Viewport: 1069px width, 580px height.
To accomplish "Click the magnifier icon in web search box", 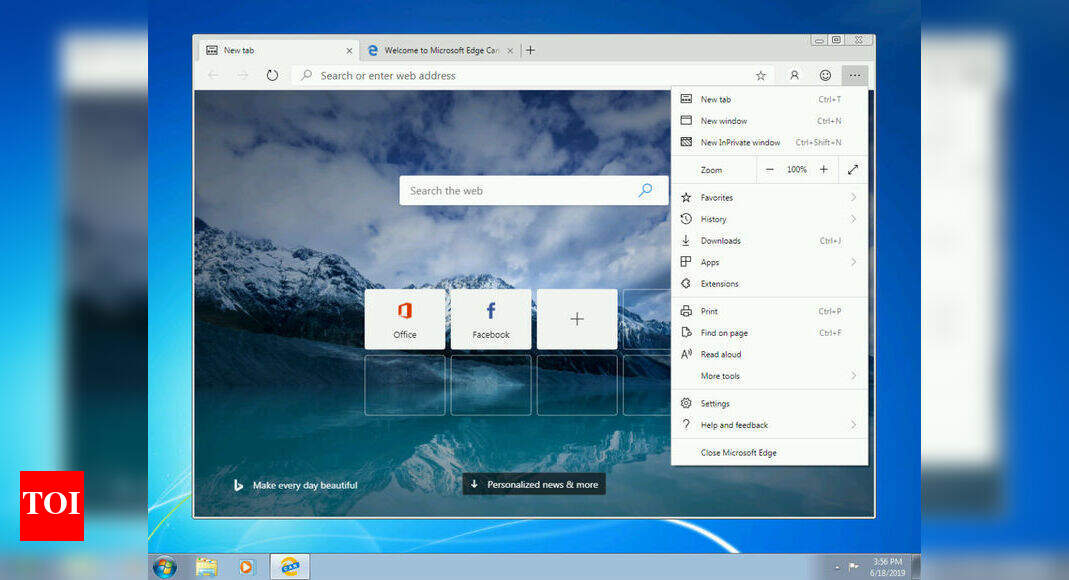I will click(645, 190).
